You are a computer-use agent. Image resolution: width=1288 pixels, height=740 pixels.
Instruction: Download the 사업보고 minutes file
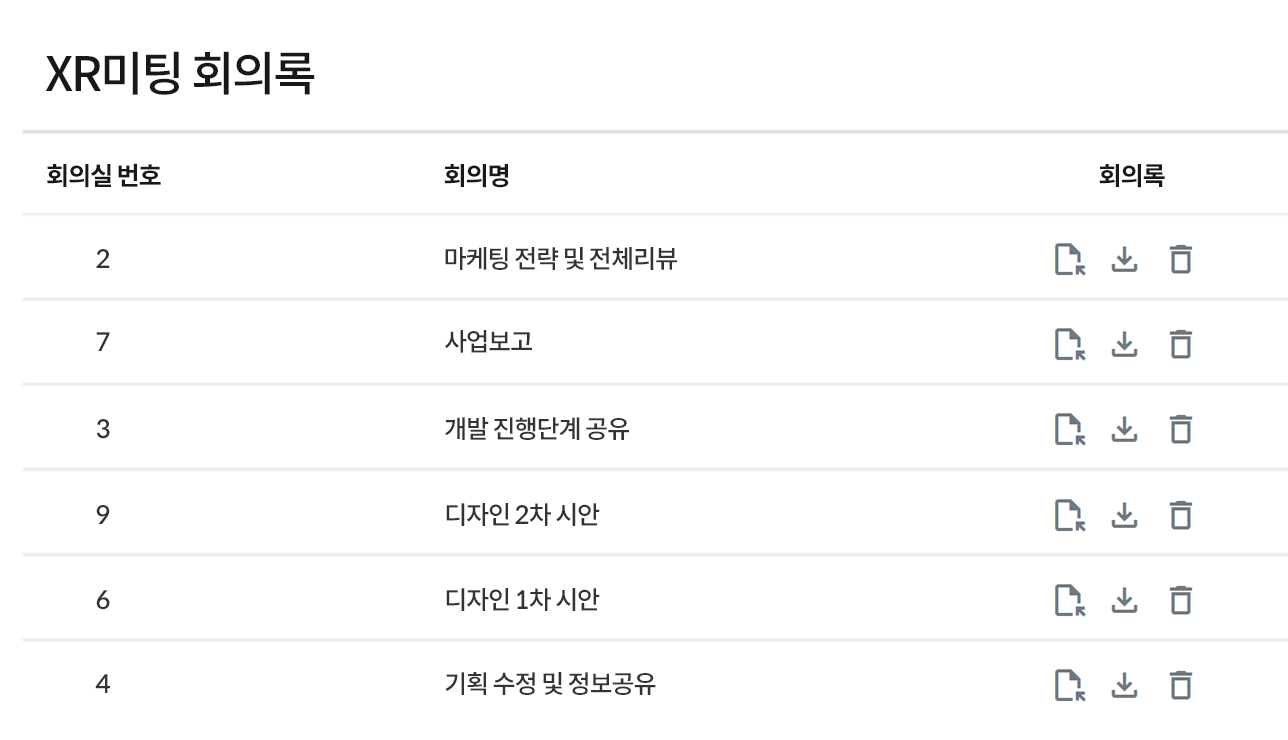(1125, 344)
